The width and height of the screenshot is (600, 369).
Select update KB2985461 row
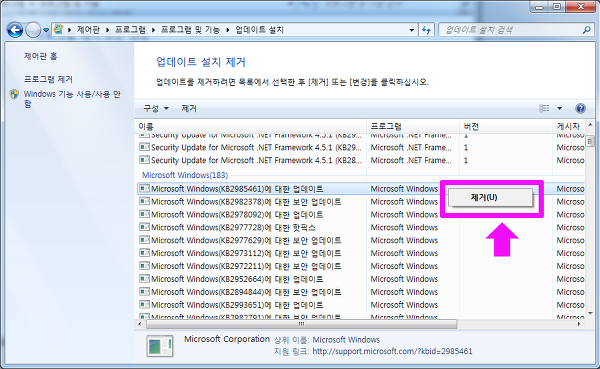point(289,189)
